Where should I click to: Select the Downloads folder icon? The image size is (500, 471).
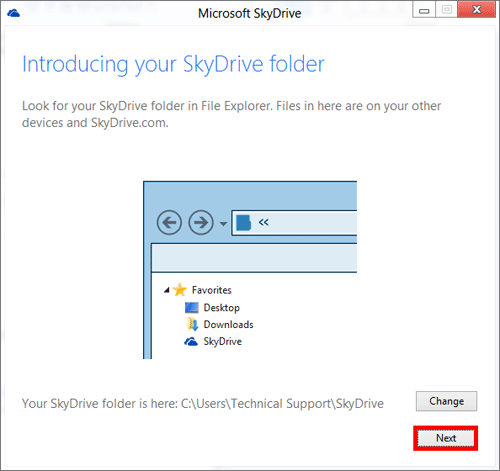click(192, 324)
